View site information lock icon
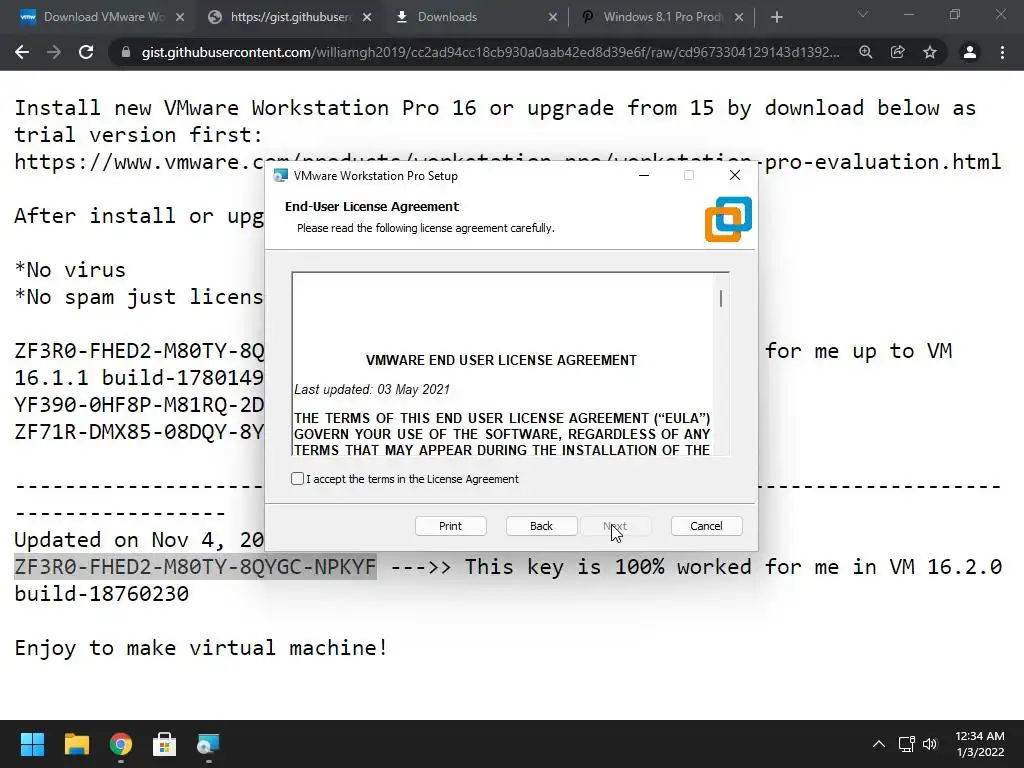The image size is (1024, 768). [126, 52]
